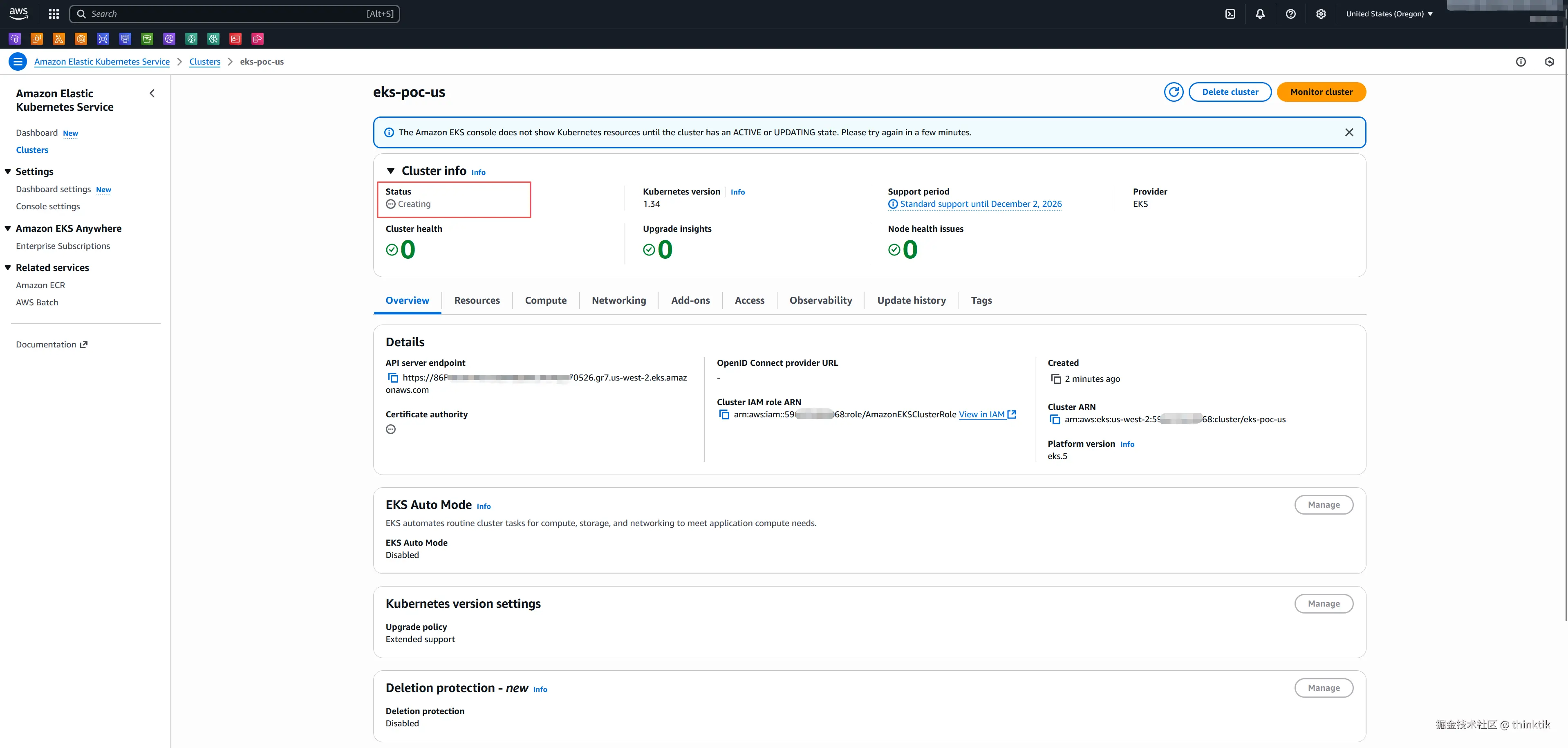This screenshot has width=1568, height=748.
Task: Copy the Cluster IAM role ARN
Action: coord(724,414)
